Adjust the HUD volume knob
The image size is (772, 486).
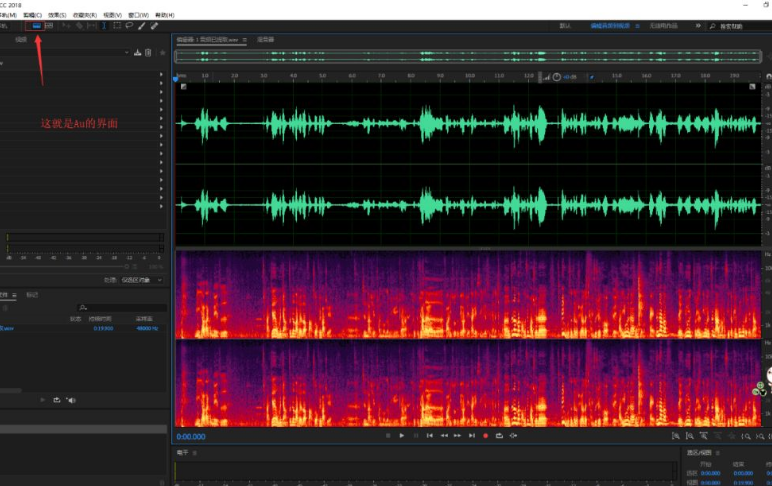tap(556, 77)
